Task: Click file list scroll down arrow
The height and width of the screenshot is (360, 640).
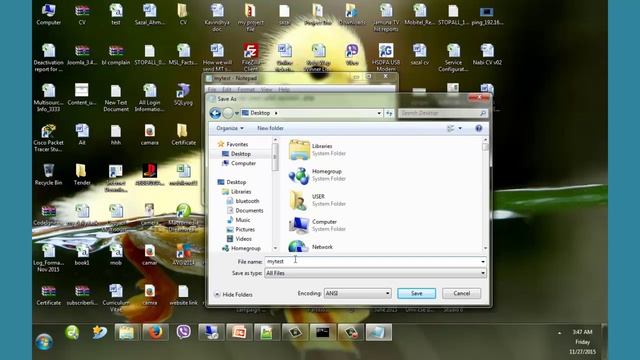Action: point(485,248)
